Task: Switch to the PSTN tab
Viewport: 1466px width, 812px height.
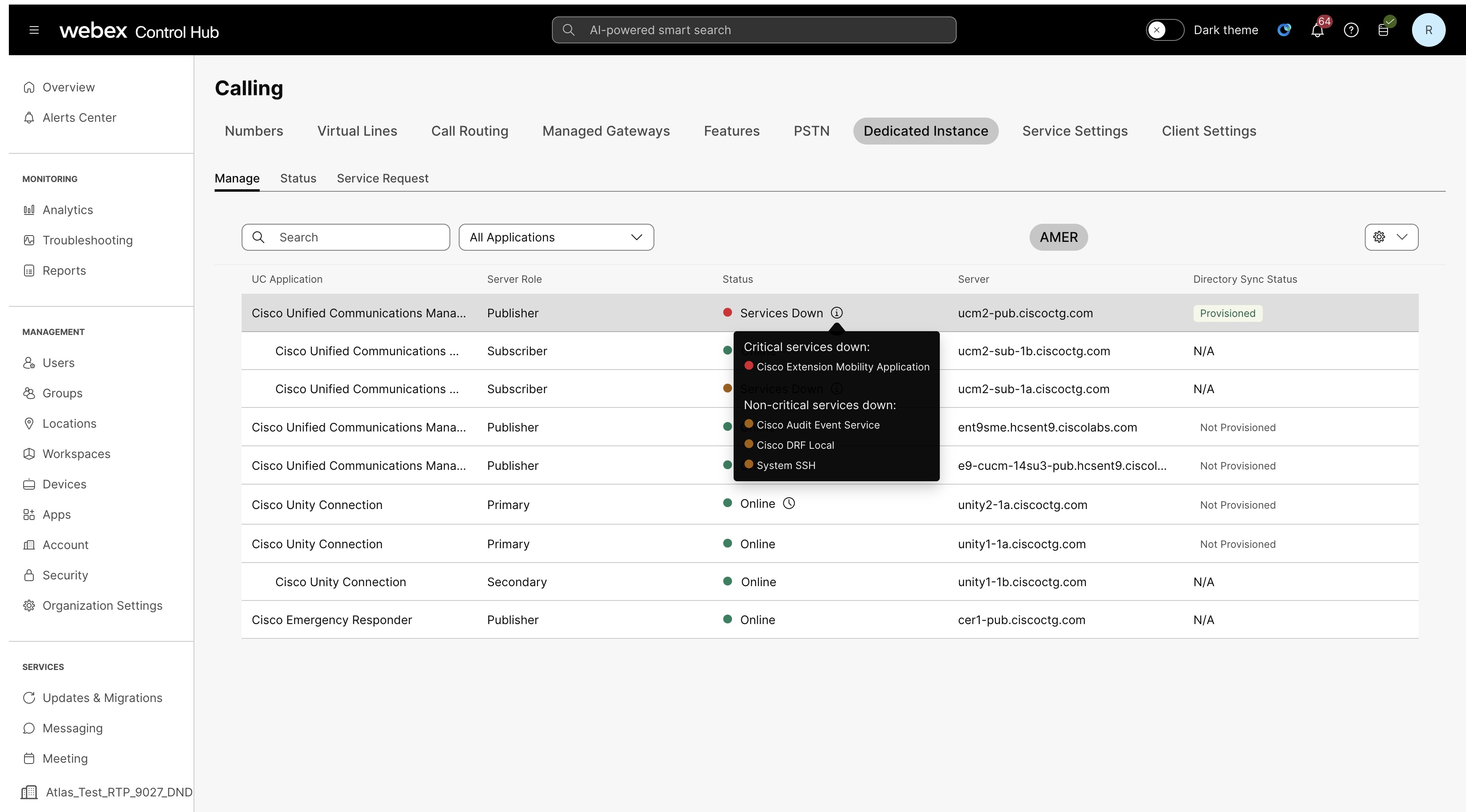Action: [812, 131]
